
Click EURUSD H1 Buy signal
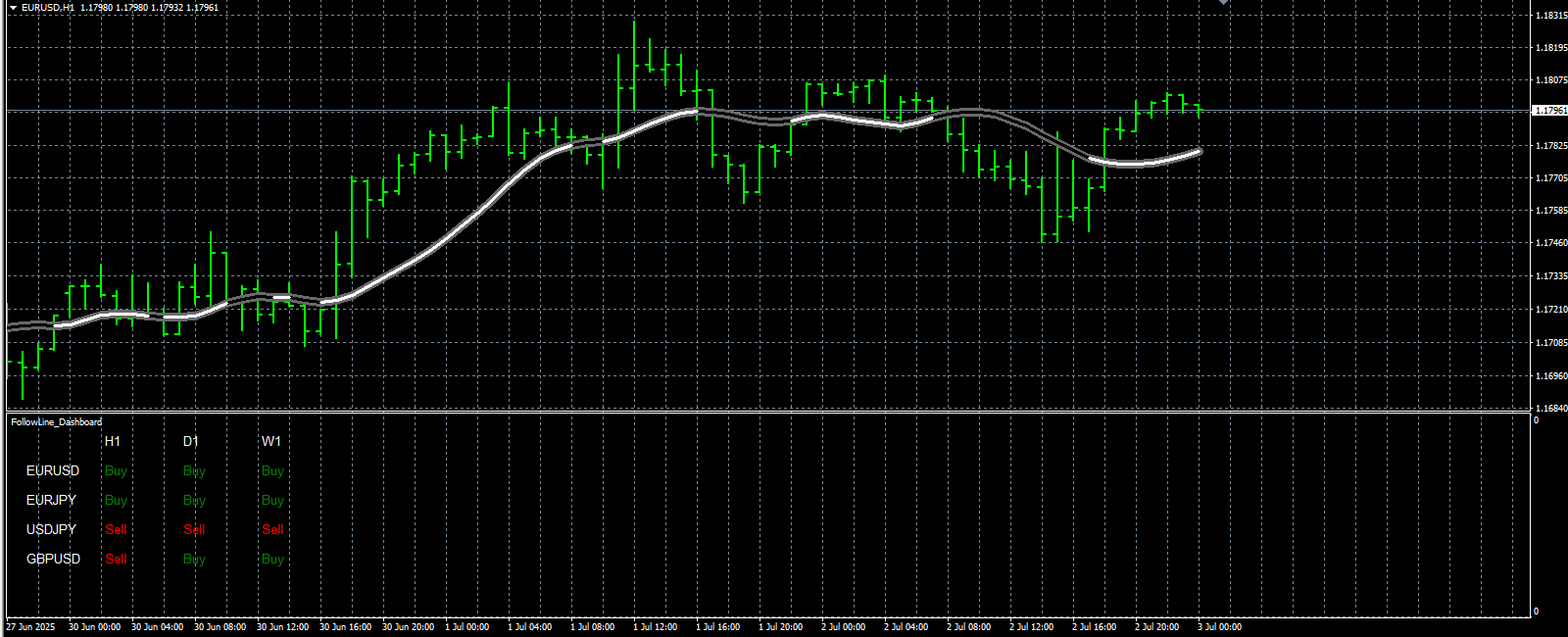(x=116, y=471)
